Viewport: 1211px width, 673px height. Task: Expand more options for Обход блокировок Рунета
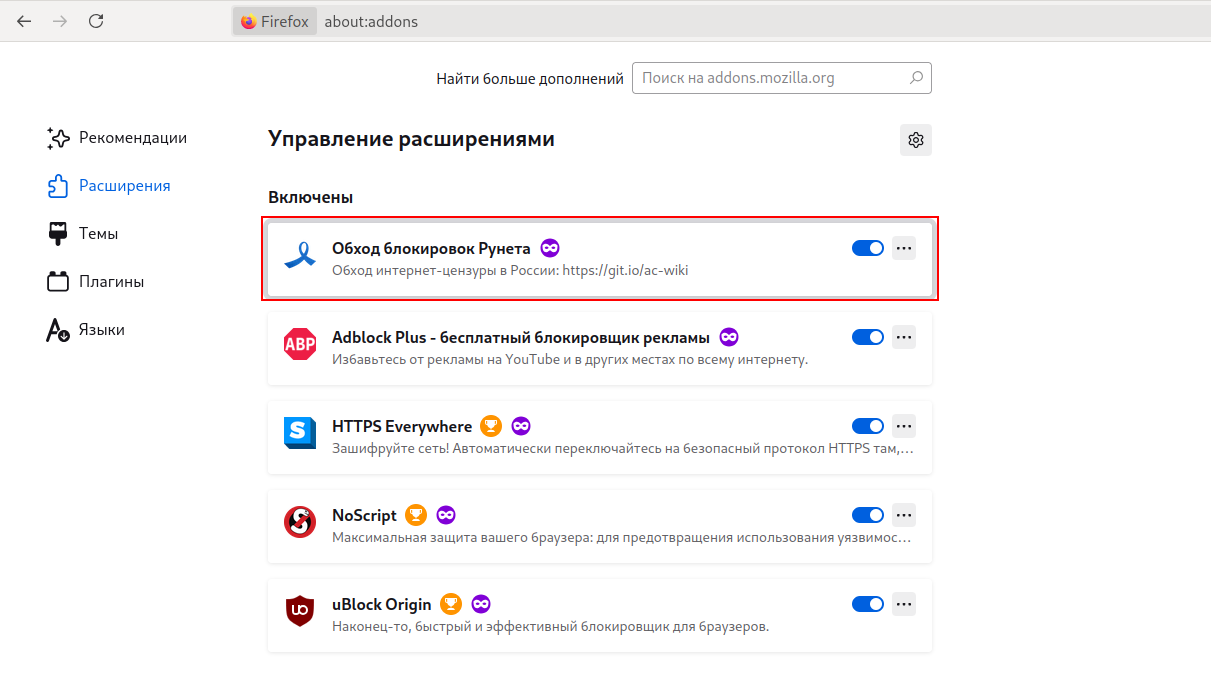(904, 248)
